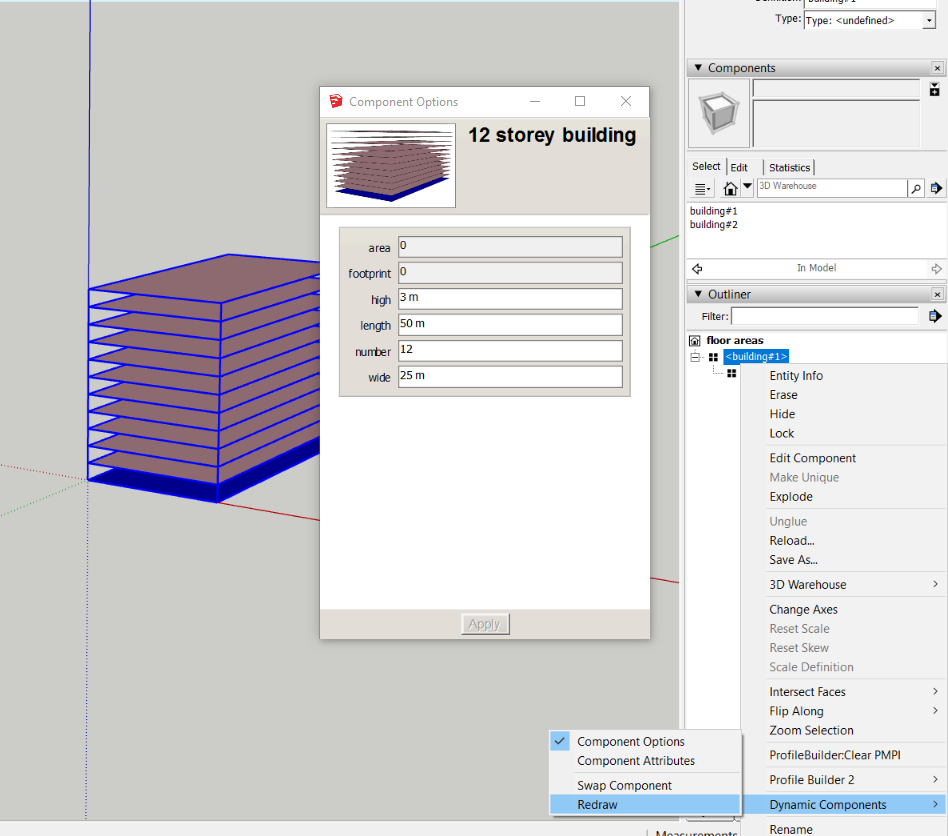
Task: Click the home icon in the Components panel
Action: click(732, 188)
